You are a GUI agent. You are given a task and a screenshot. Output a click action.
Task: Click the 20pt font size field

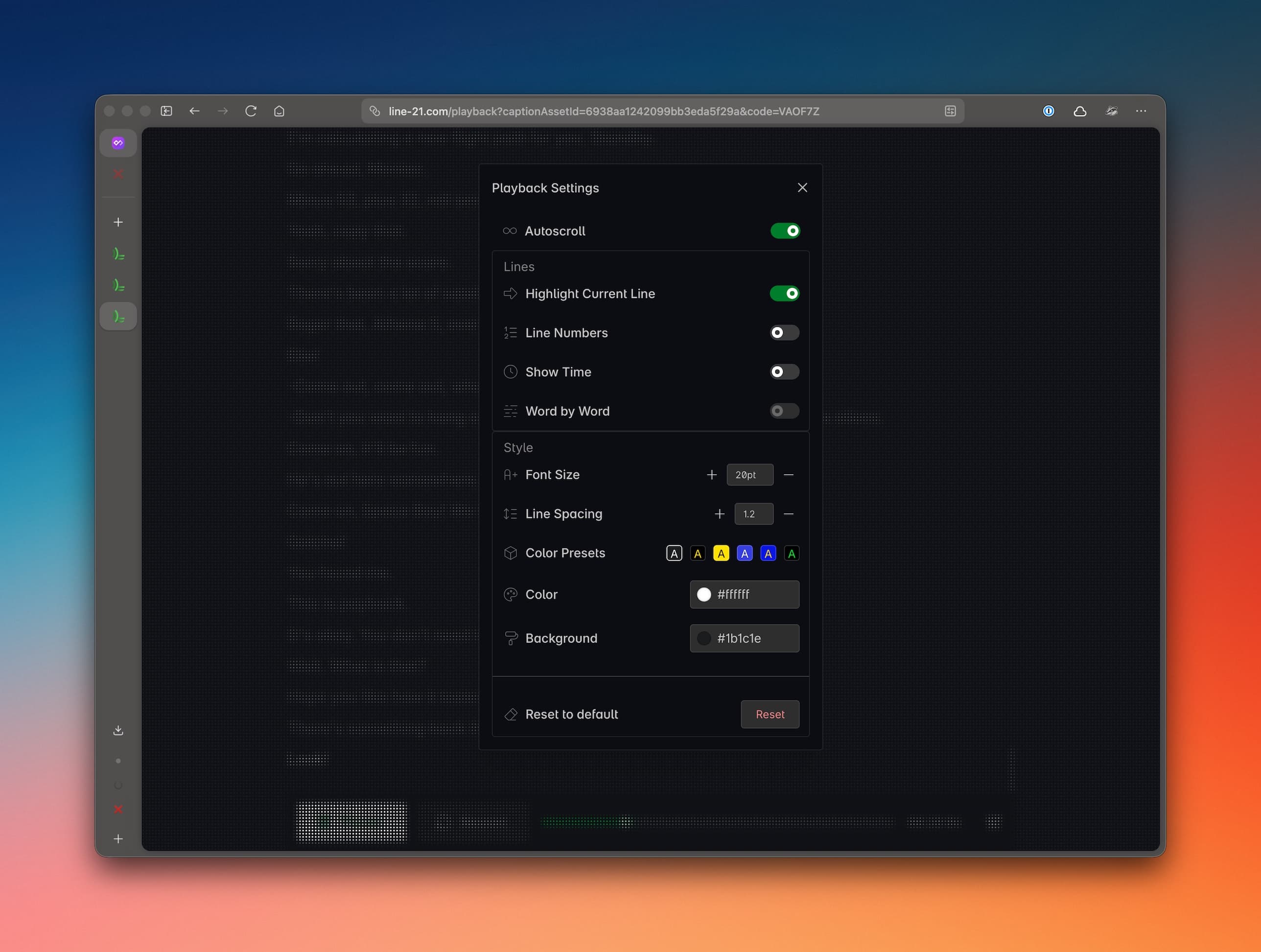click(x=749, y=475)
